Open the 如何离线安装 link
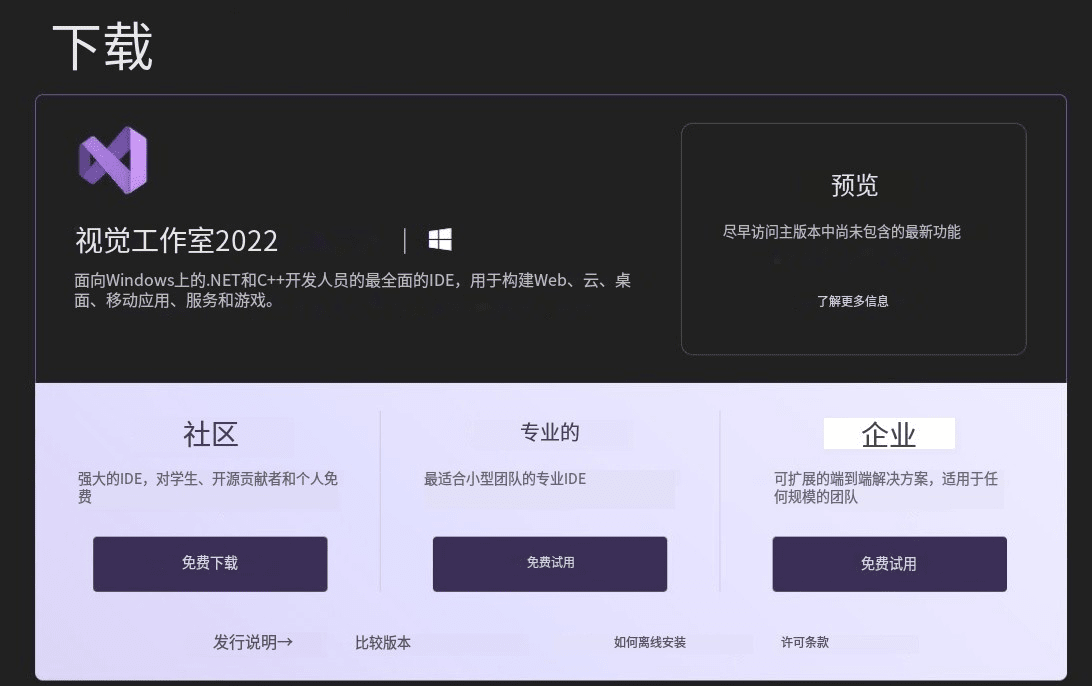 [x=650, y=642]
